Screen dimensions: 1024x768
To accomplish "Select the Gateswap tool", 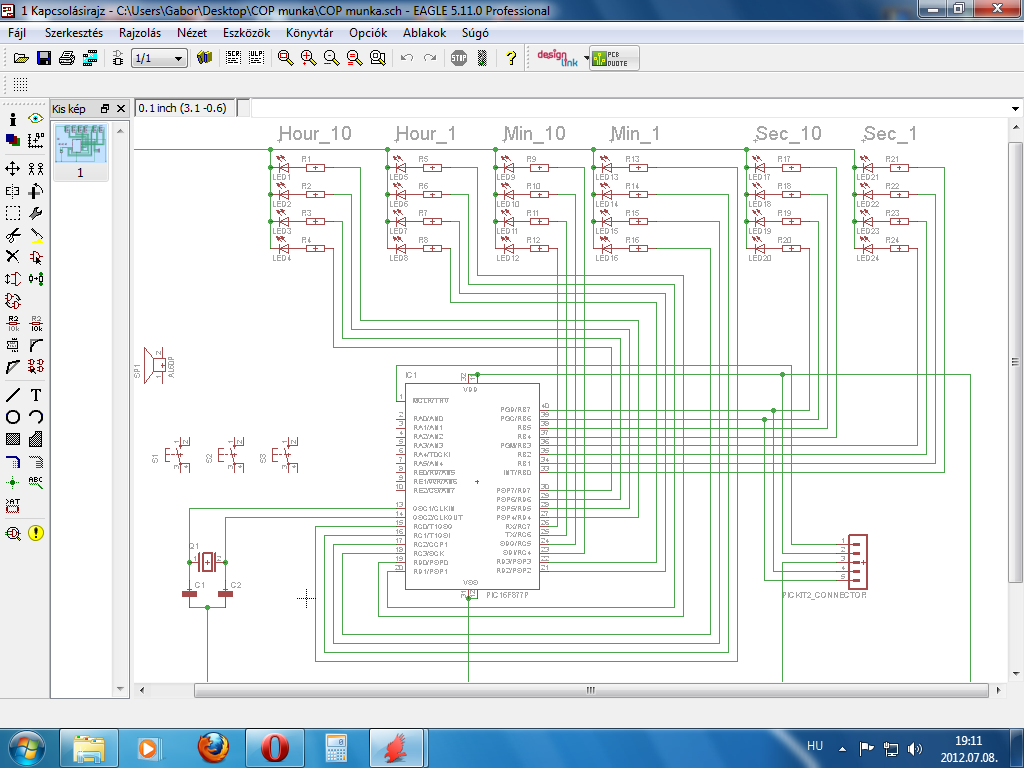I will 12,301.
